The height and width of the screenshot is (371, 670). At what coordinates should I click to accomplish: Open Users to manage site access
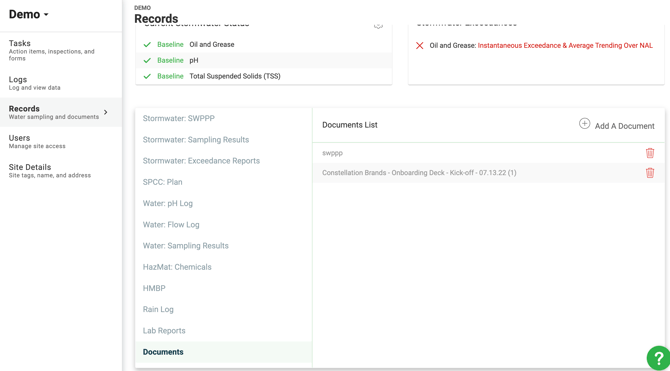click(x=61, y=141)
